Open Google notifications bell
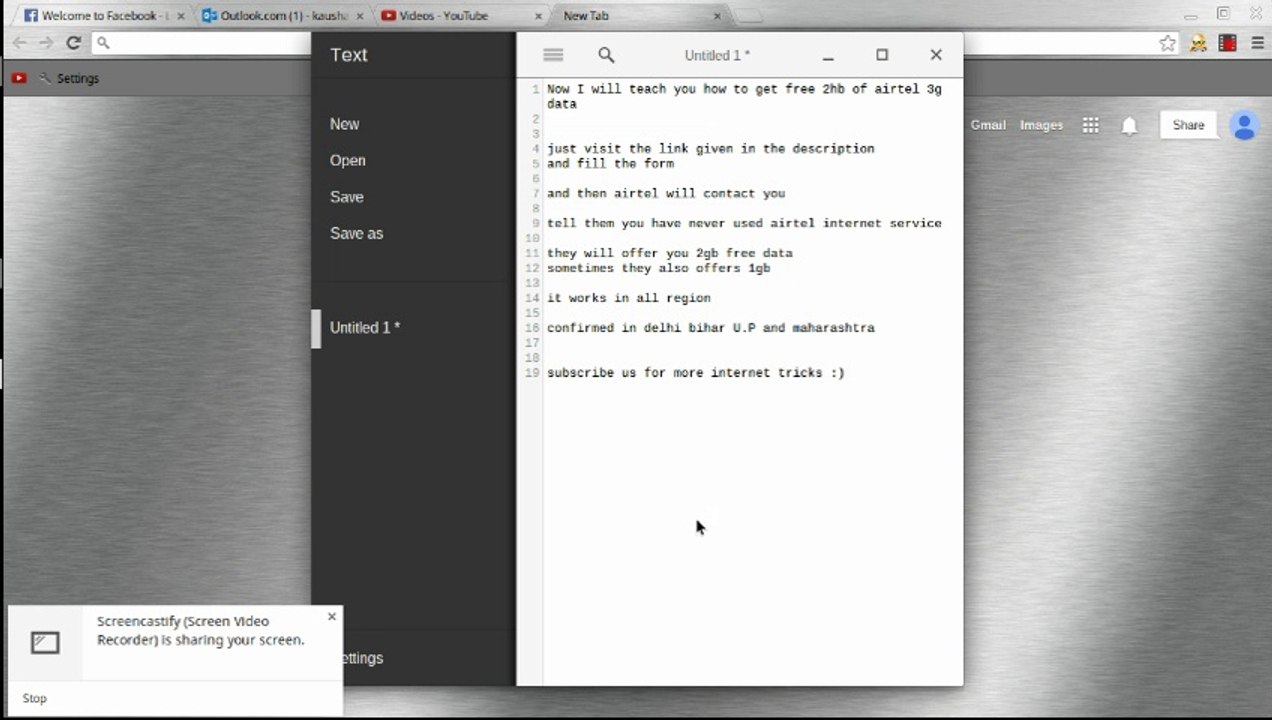The width and height of the screenshot is (1272, 720). [x=1129, y=126]
